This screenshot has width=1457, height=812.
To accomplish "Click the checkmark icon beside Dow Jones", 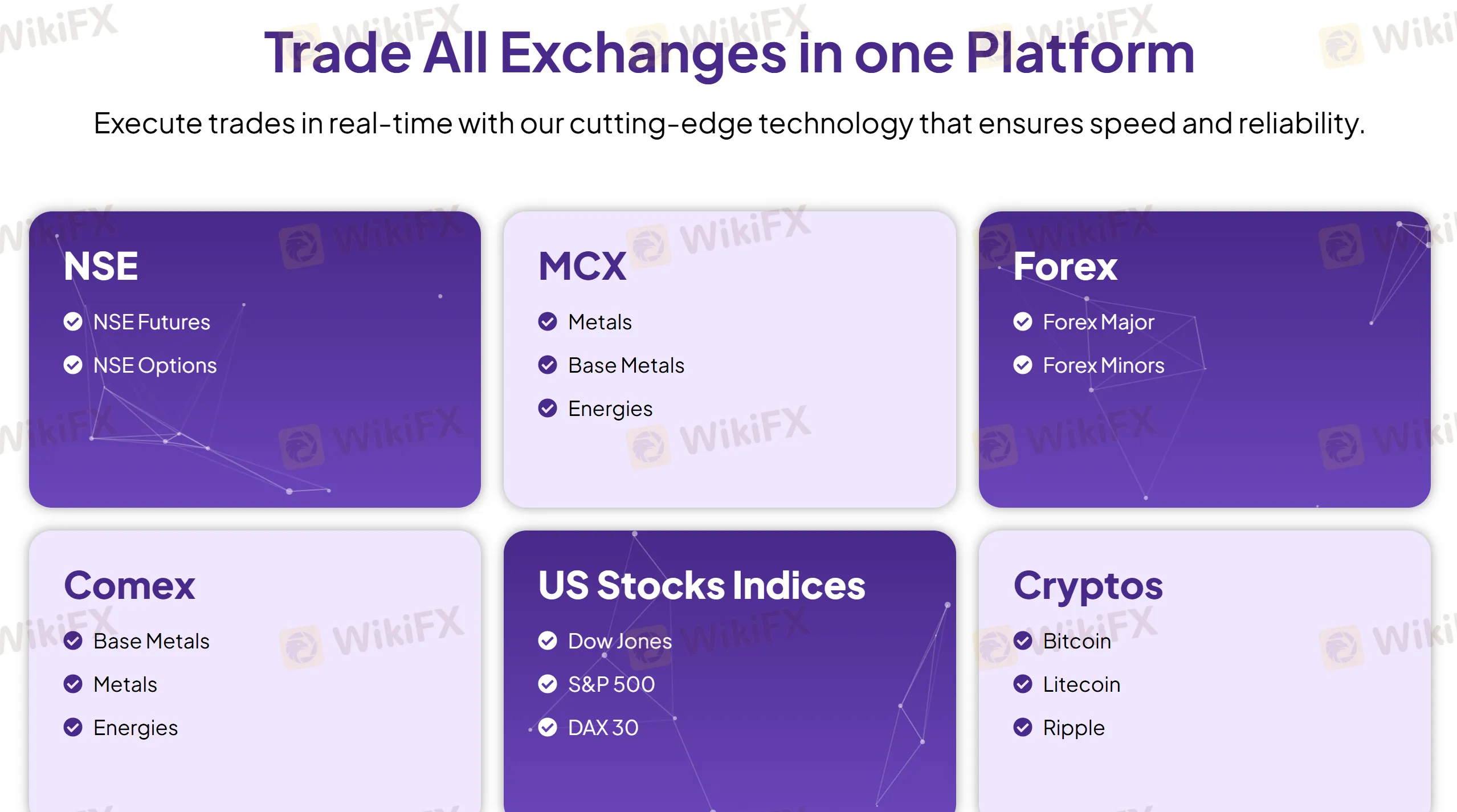I will click(x=548, y=641).
